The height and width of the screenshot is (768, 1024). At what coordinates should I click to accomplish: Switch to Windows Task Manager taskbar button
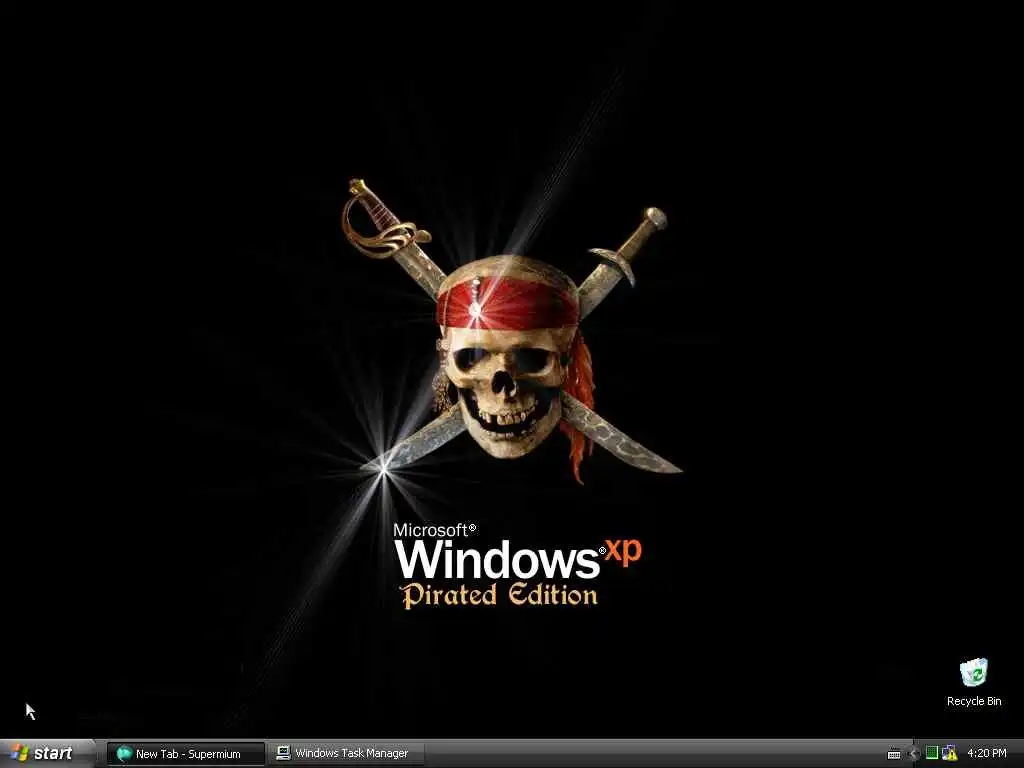(x=346, y=754)
